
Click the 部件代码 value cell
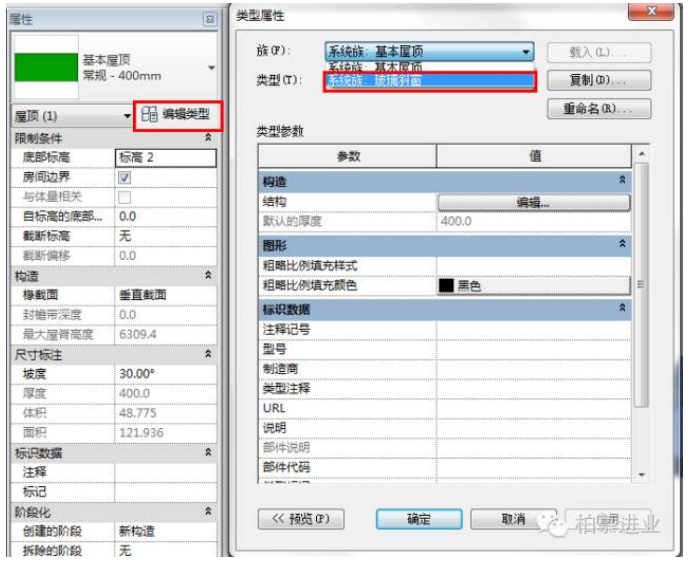(x=534, y=467)
